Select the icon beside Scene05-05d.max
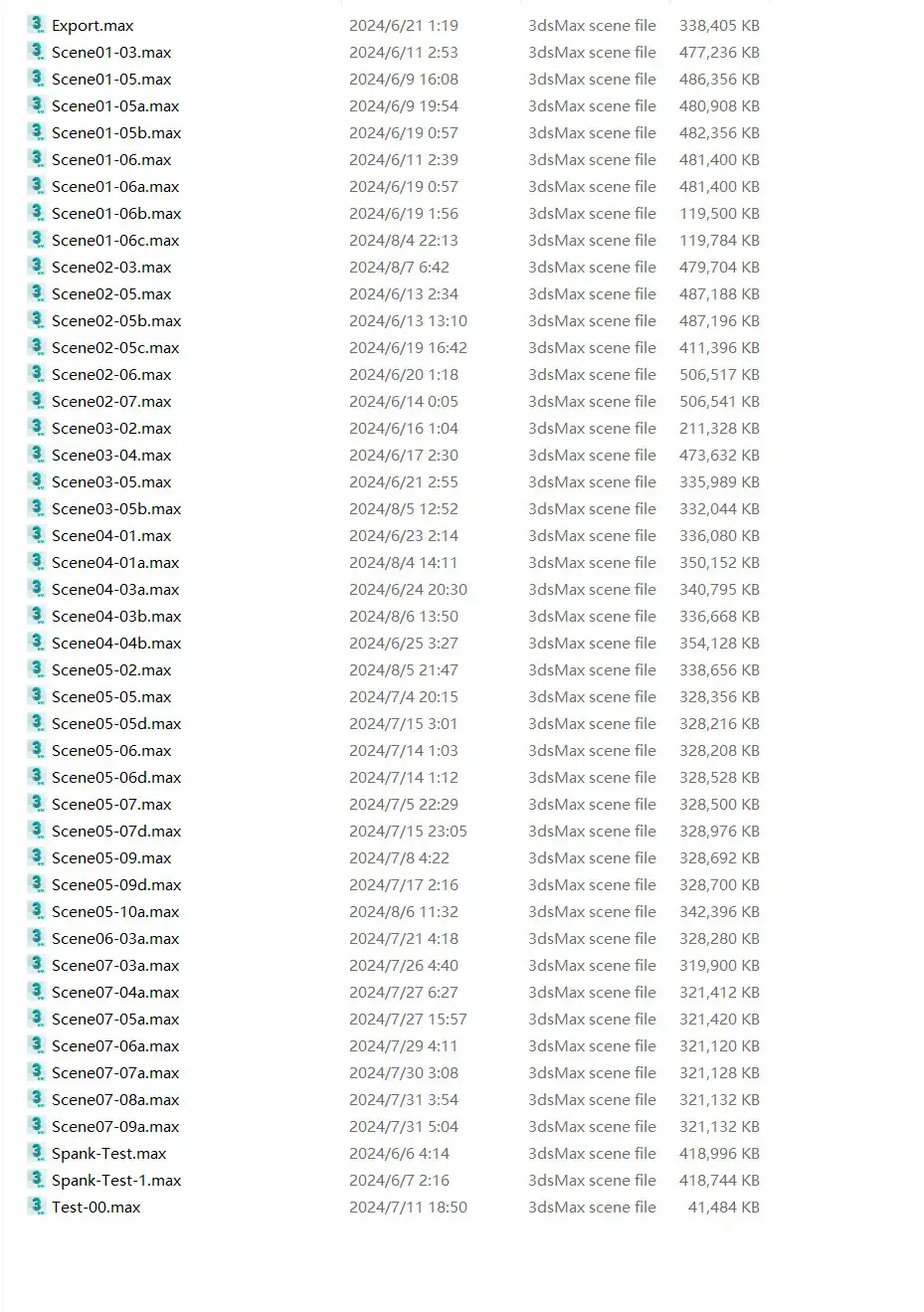Viewport: 924px width, 1312px height. [37, 723]
